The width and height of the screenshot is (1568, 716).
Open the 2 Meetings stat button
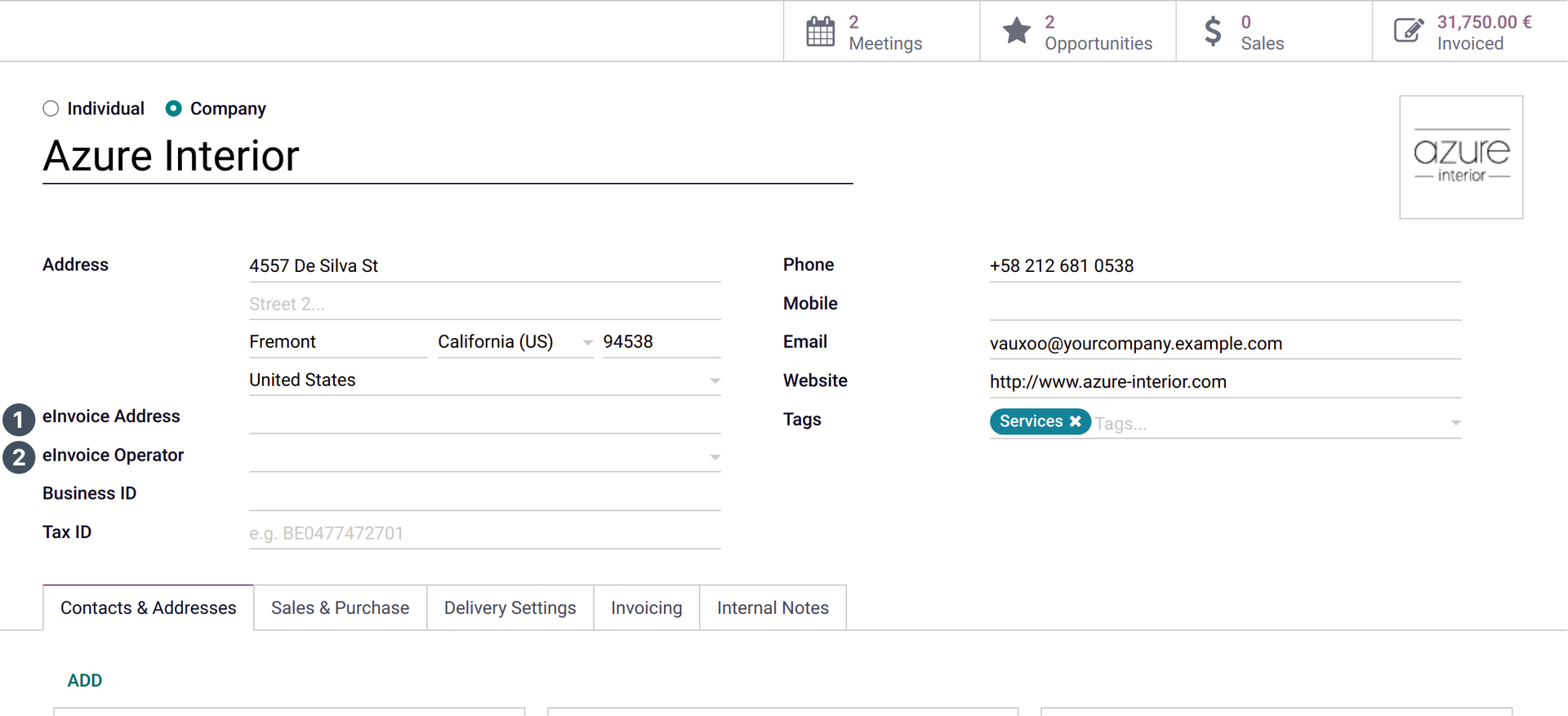(882, 31)
